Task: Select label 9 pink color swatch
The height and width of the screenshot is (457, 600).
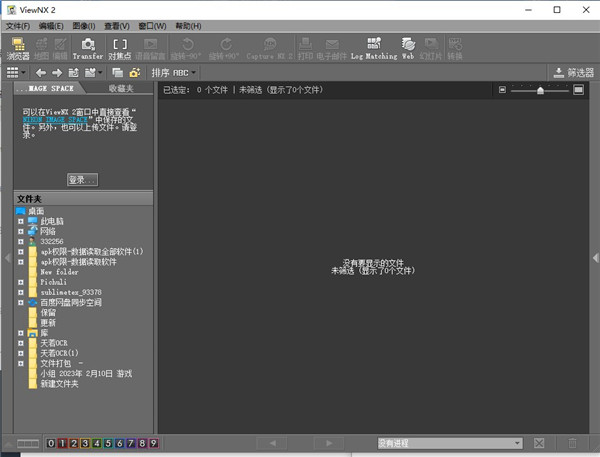Action: [x=153, y=443]
